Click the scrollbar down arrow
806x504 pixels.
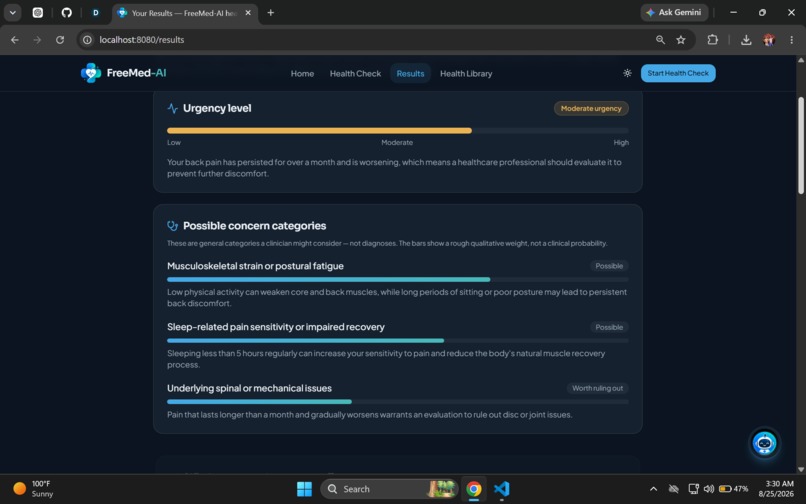800,469
